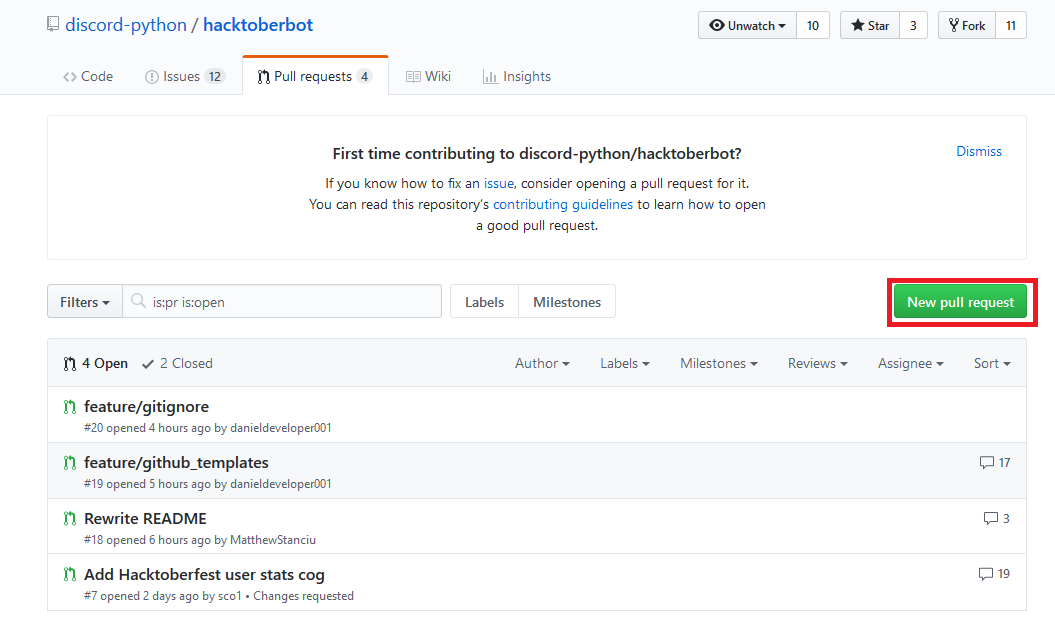The height and width of the screenshot is (629, 1055).
Task: Open the Filters dropdown
Action: tap(84, 302)
